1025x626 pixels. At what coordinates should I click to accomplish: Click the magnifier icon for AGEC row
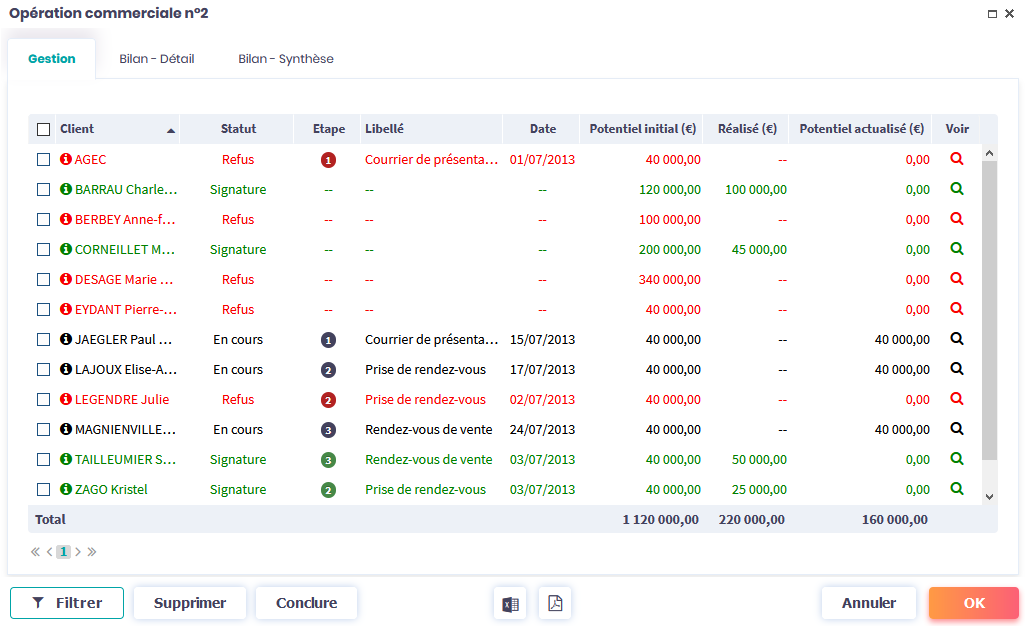957,159
